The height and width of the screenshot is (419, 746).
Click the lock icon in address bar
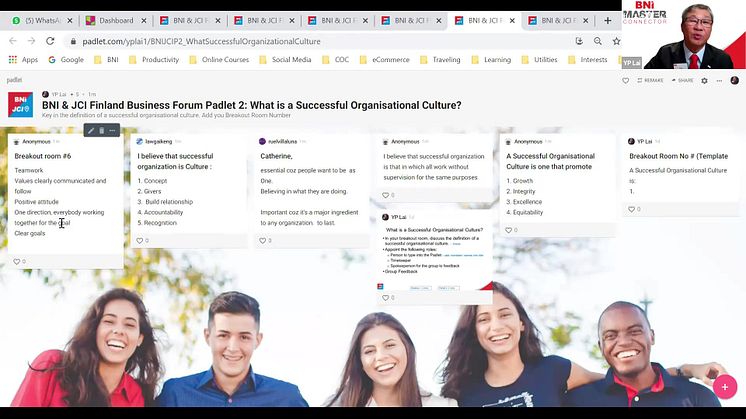coord(73,41)
